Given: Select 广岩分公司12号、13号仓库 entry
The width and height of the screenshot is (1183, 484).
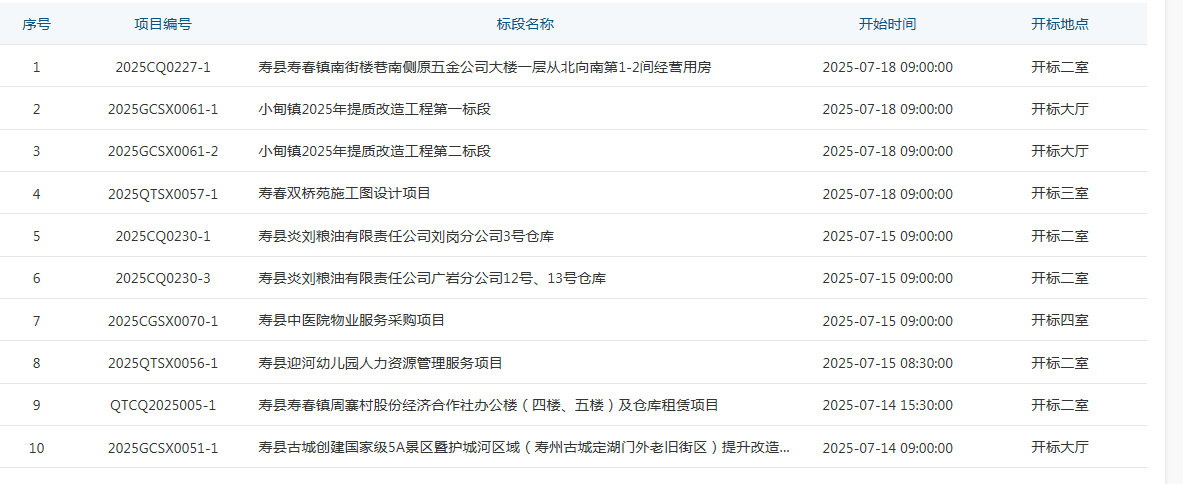Looking at the screenshot, I should pyautogui.click(x=432, y=278).
